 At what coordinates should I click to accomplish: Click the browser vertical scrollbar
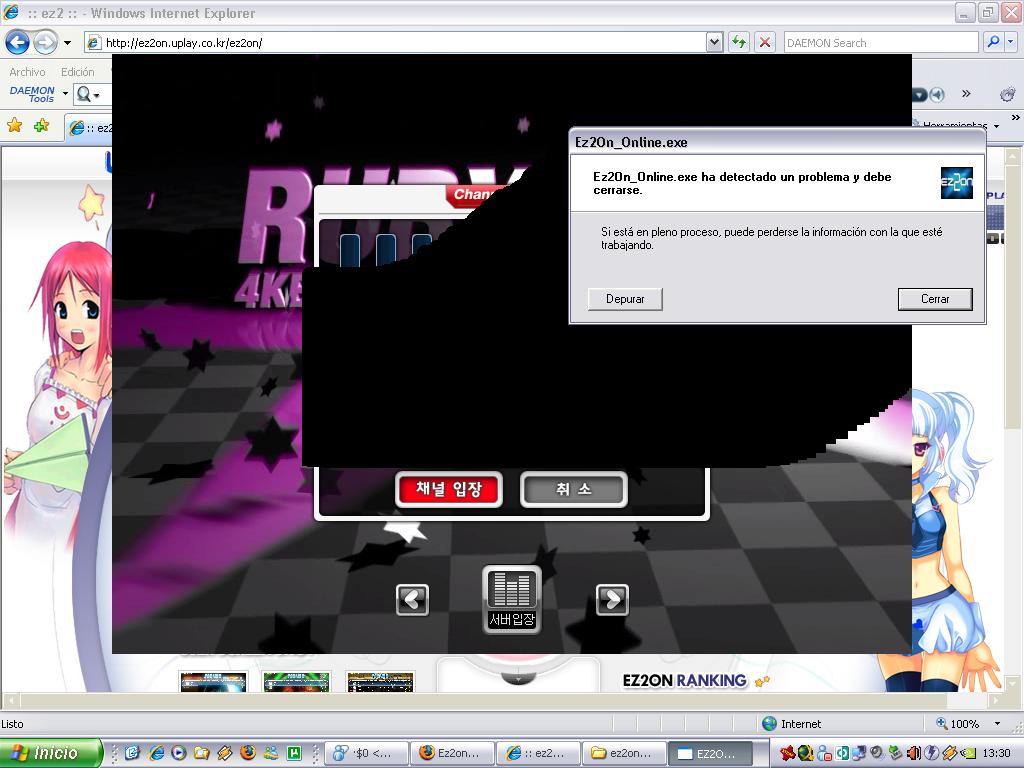point(1012,421)
